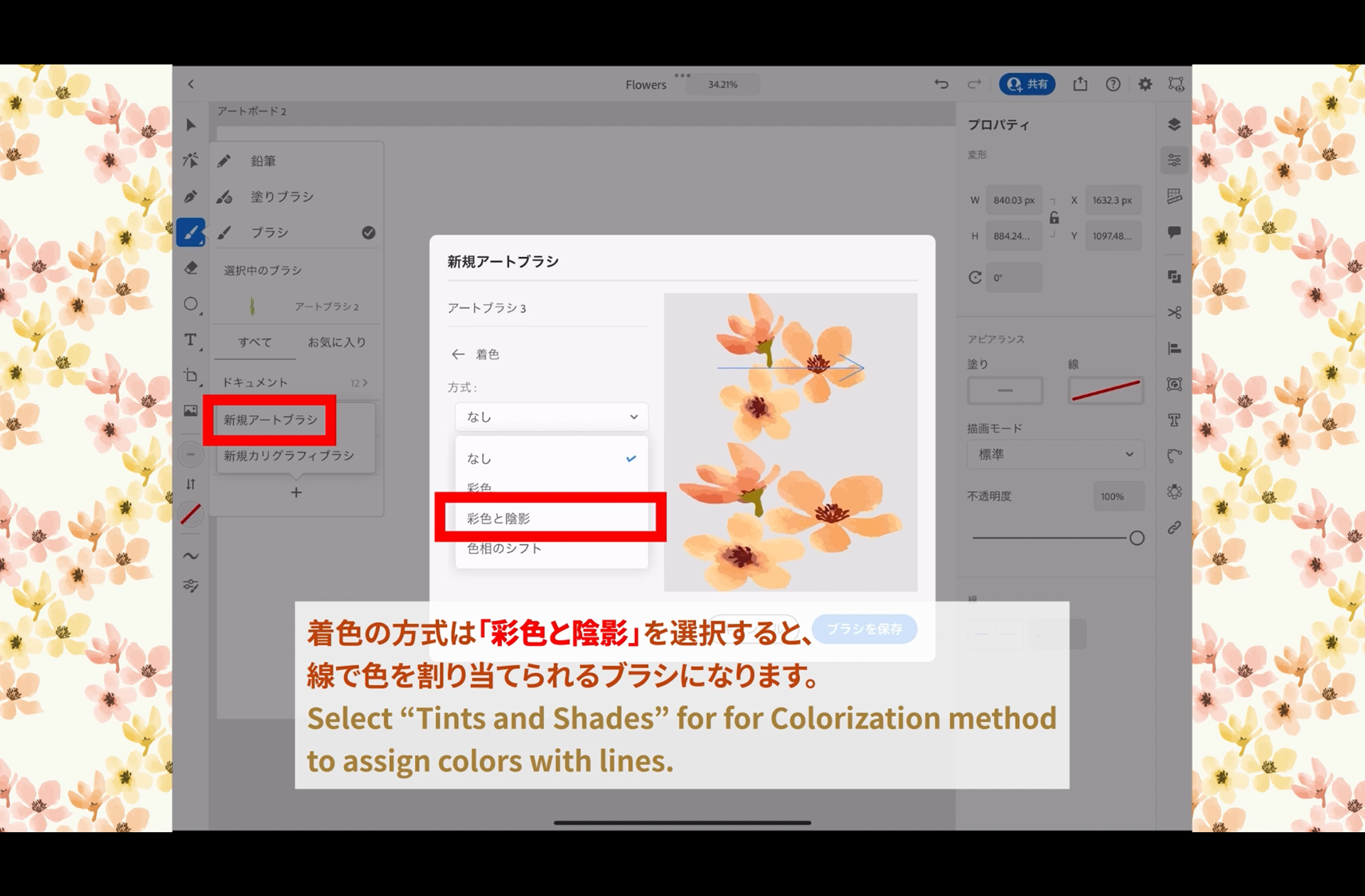Click the zoom level 34.21% indicator

pos(722,85)
